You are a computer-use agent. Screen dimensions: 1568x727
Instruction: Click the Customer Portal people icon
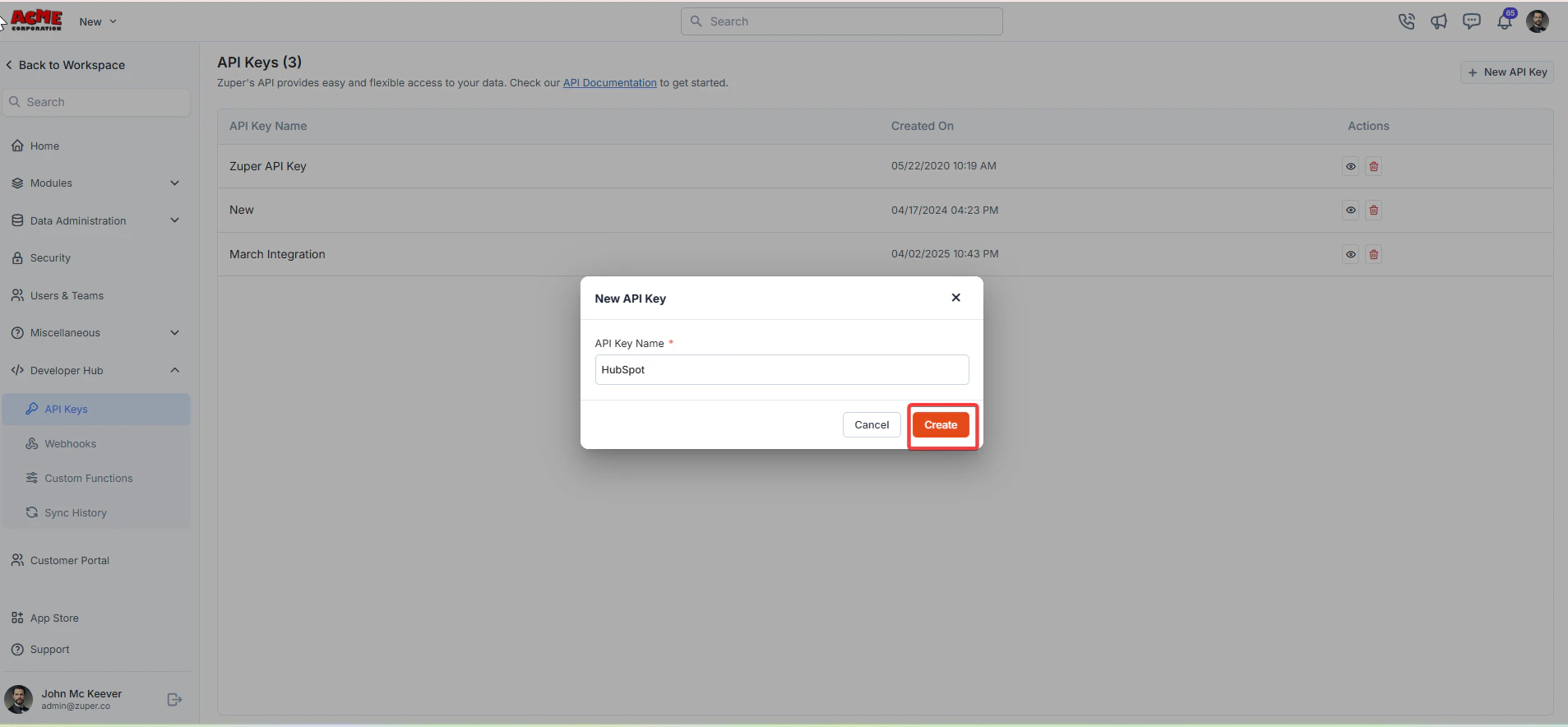coord(17,560)
